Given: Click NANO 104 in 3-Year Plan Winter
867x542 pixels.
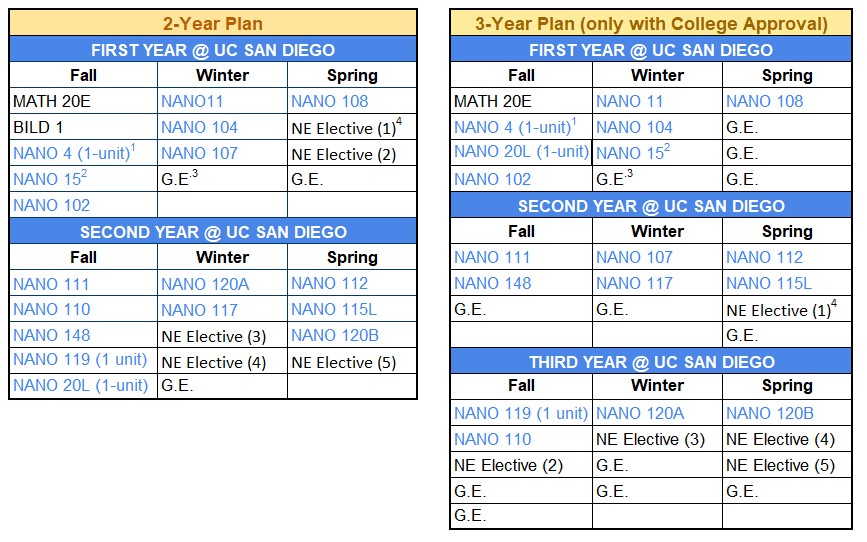Looking at the screenshot, I should click(634, 127).
